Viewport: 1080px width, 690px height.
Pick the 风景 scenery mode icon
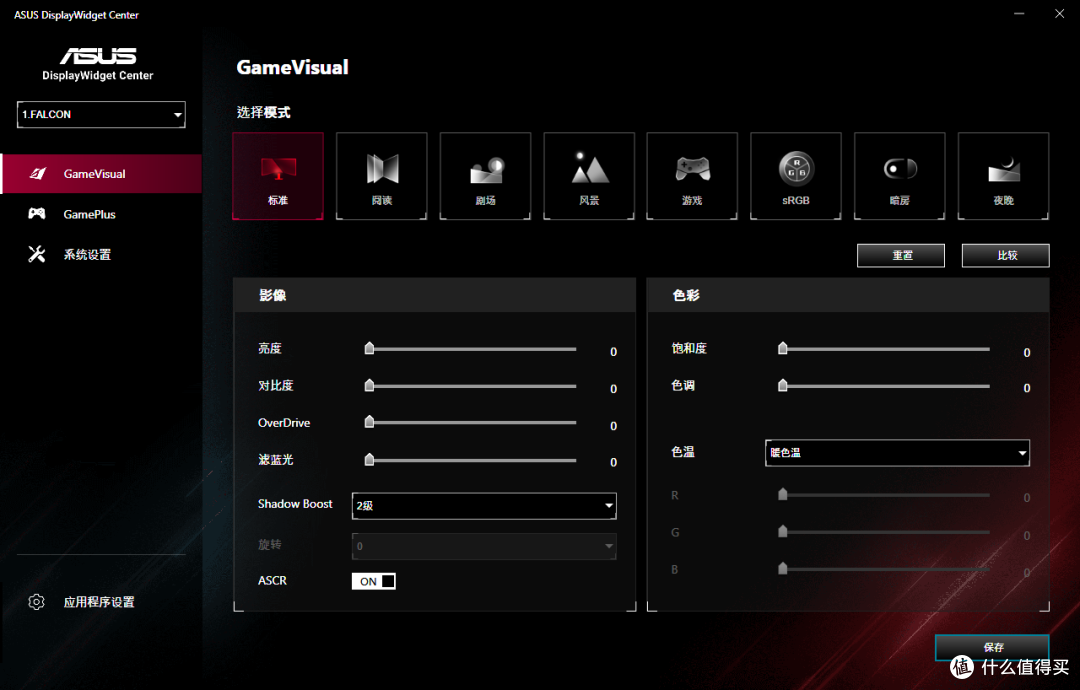(589, 176)
